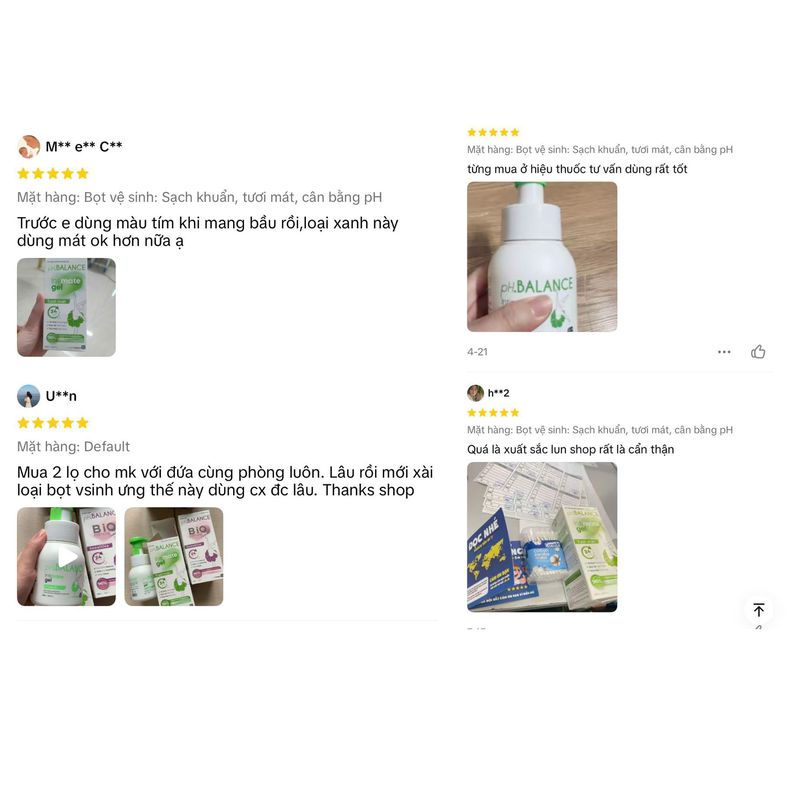
Task: Click the five-star rating under U**n
Action: (x=53, y=422)
